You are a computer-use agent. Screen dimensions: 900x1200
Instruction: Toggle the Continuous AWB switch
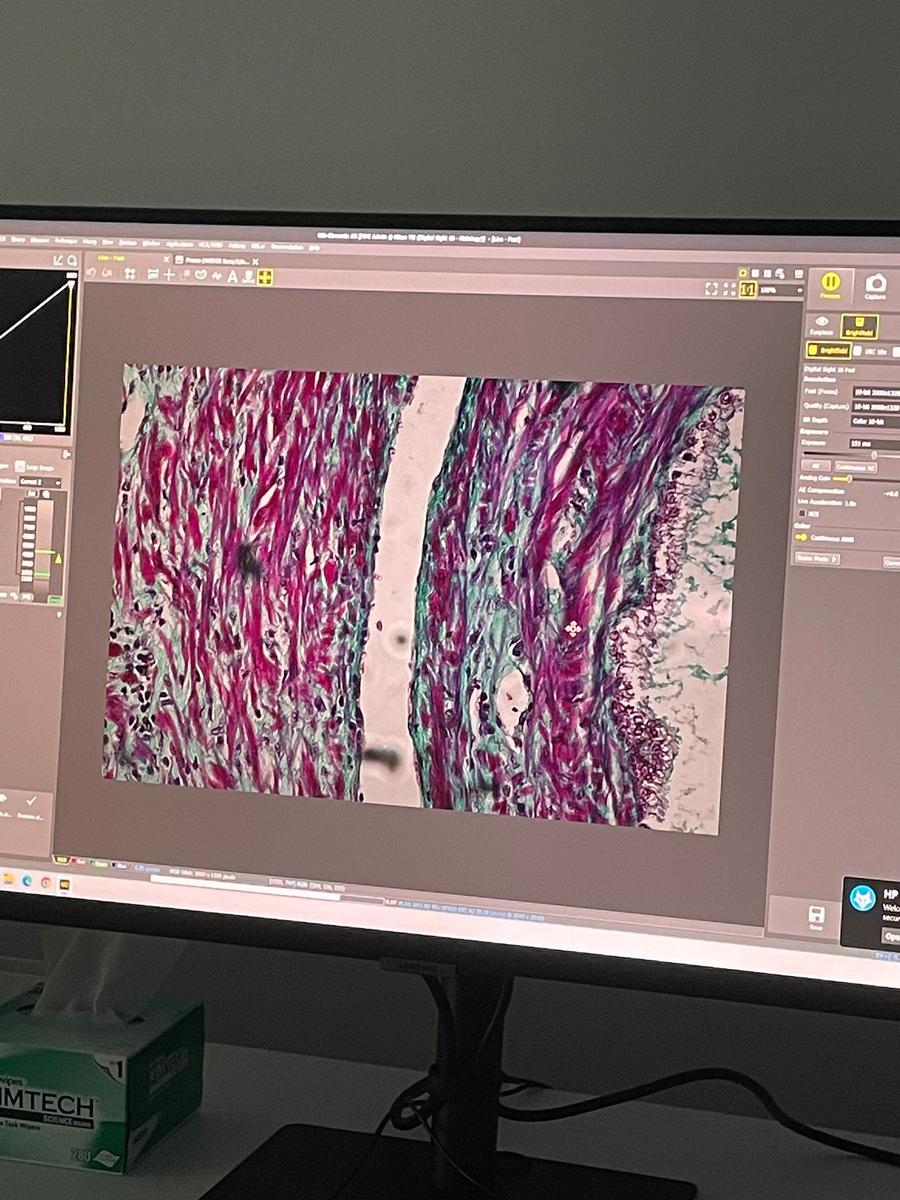[x=802, y=536]
